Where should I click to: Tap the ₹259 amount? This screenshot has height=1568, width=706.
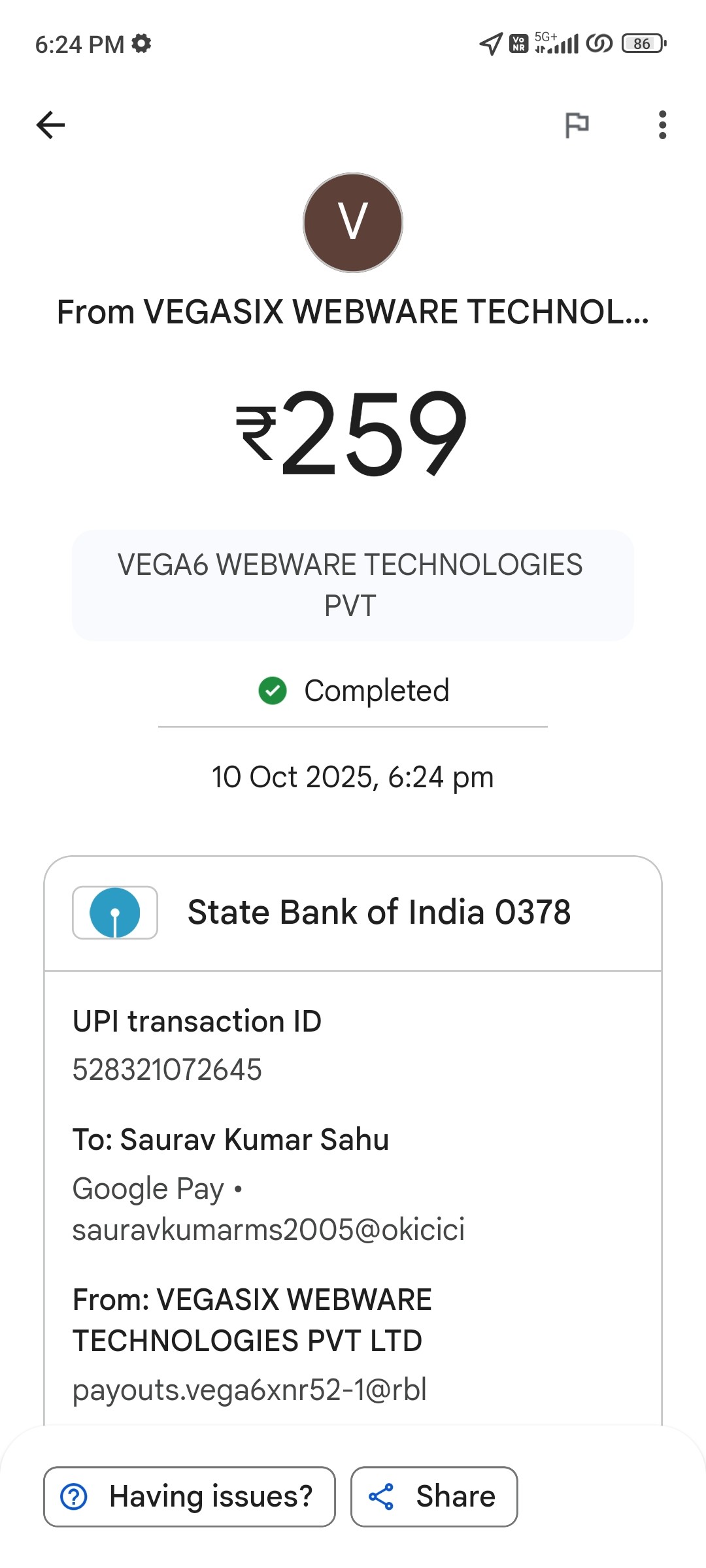click(x=353, y=432)
